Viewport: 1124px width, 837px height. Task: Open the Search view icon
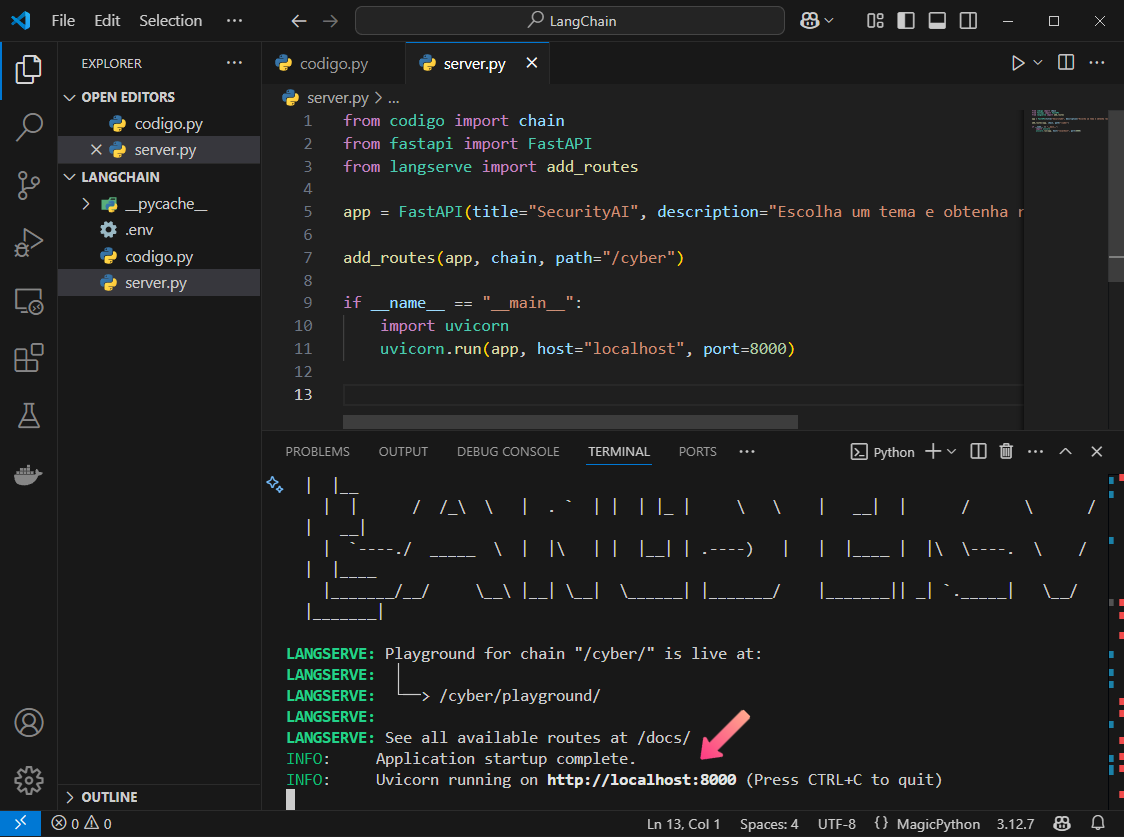[x=29, y=127]
